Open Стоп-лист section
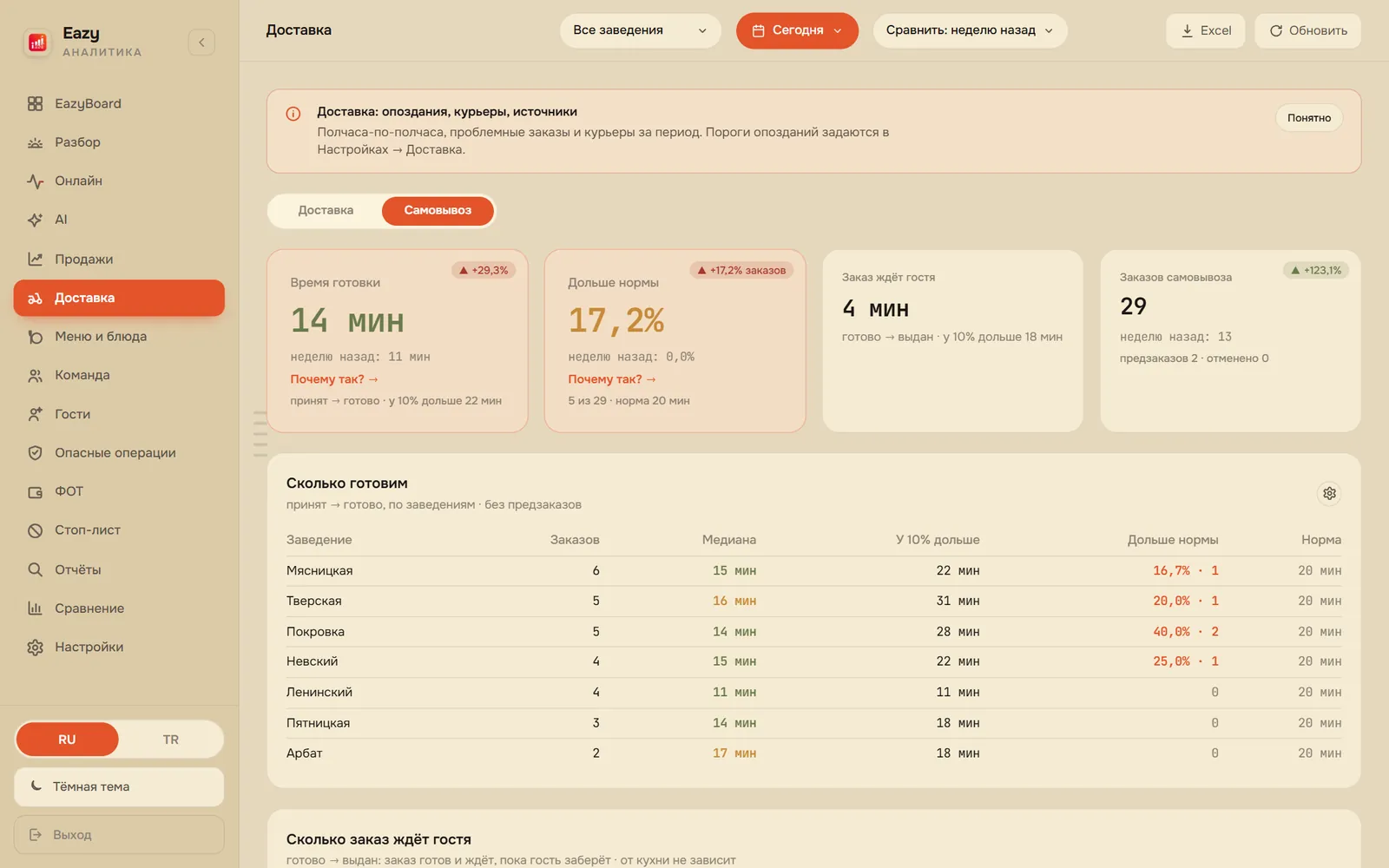The height and width of the screenshot is (868, 1389). point(119,529)
